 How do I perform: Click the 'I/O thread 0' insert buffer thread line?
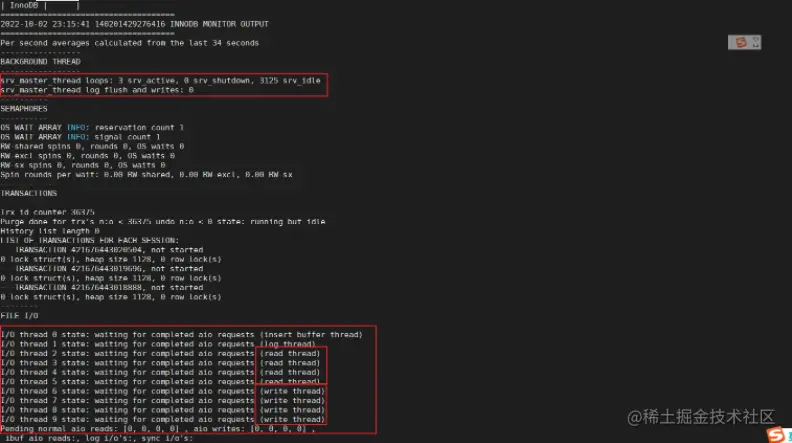[182, 335]
